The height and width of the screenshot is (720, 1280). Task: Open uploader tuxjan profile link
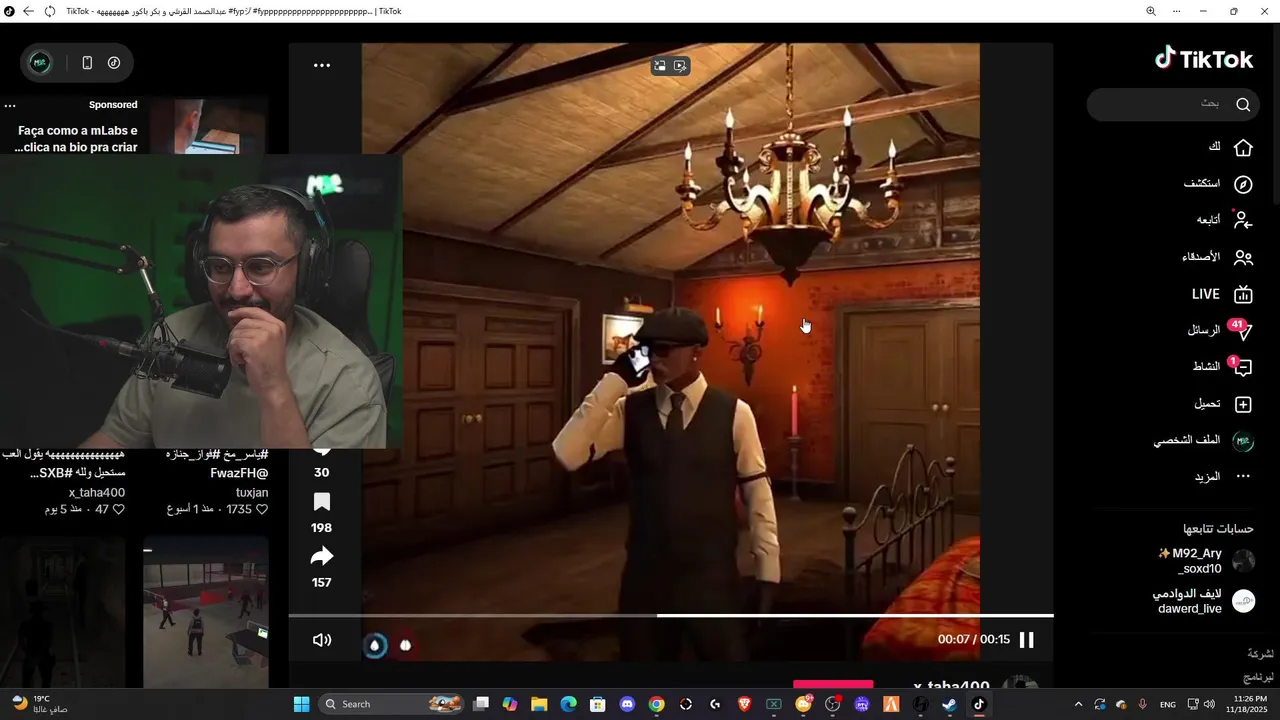tap(252, 492)
